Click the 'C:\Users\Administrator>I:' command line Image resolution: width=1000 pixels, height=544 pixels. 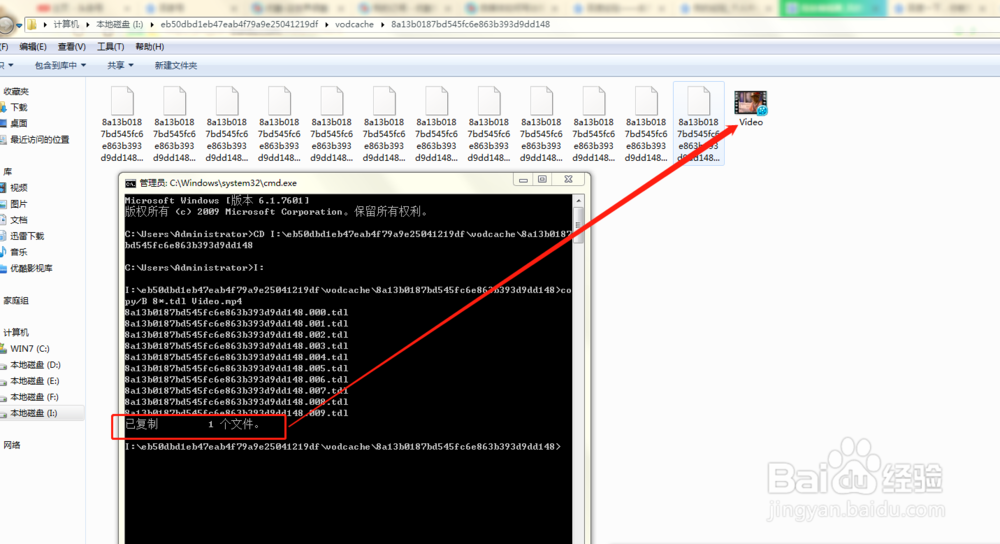[x=195, y=268]
